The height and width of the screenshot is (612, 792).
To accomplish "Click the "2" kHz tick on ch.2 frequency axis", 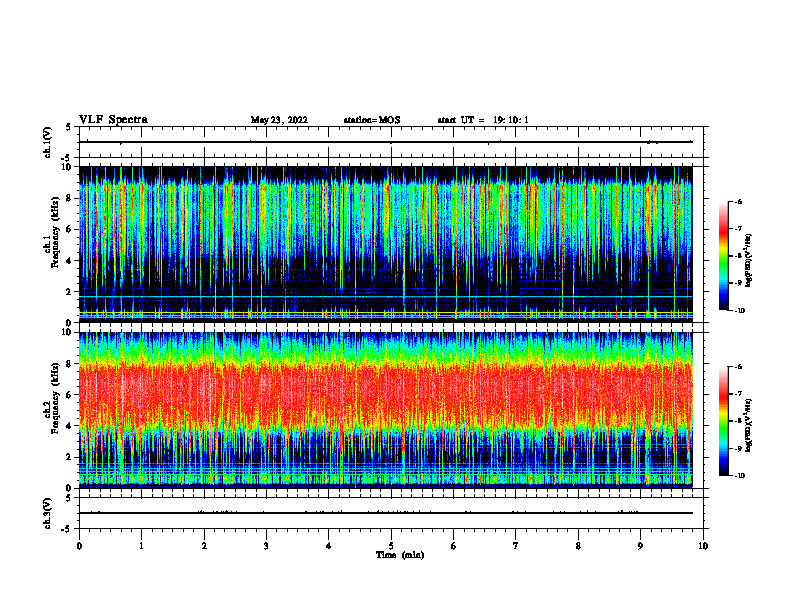I will coord(70,457).
